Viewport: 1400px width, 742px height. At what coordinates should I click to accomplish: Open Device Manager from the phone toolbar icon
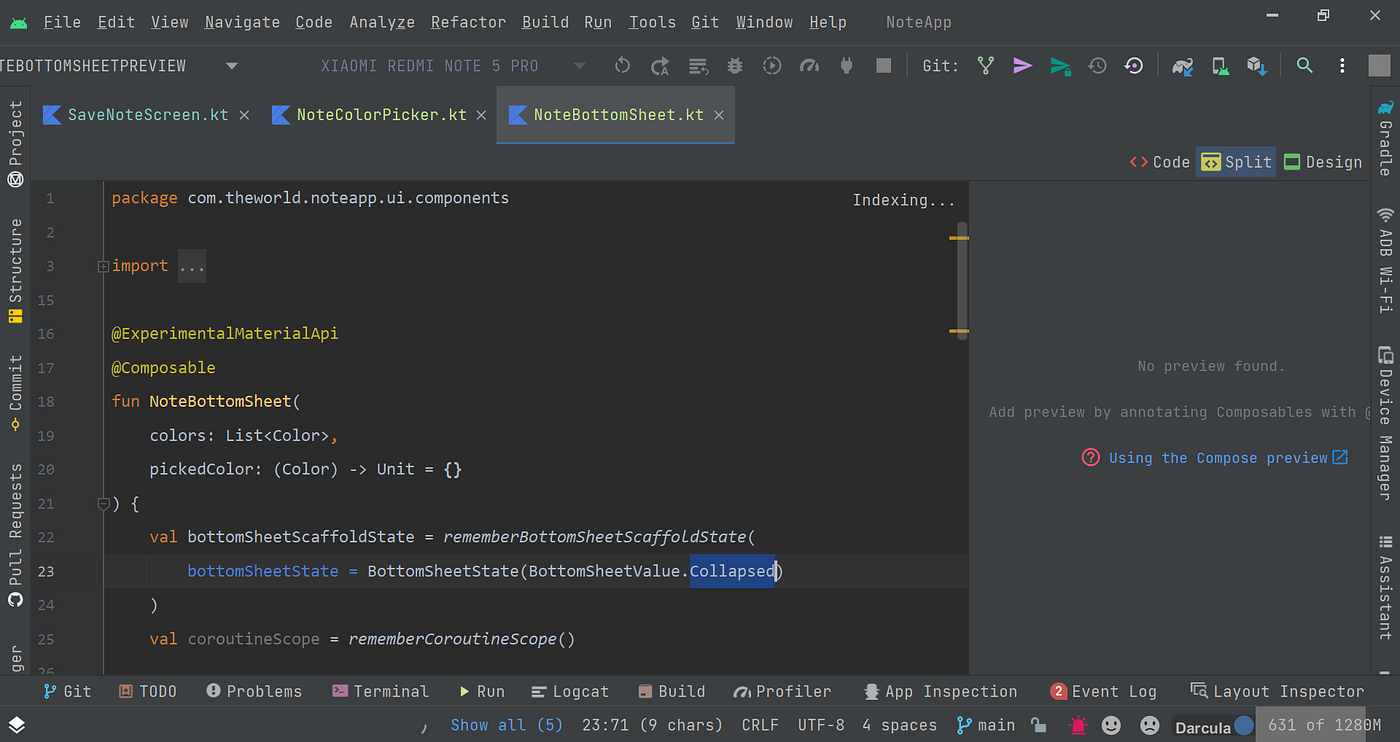[1220, 66]
